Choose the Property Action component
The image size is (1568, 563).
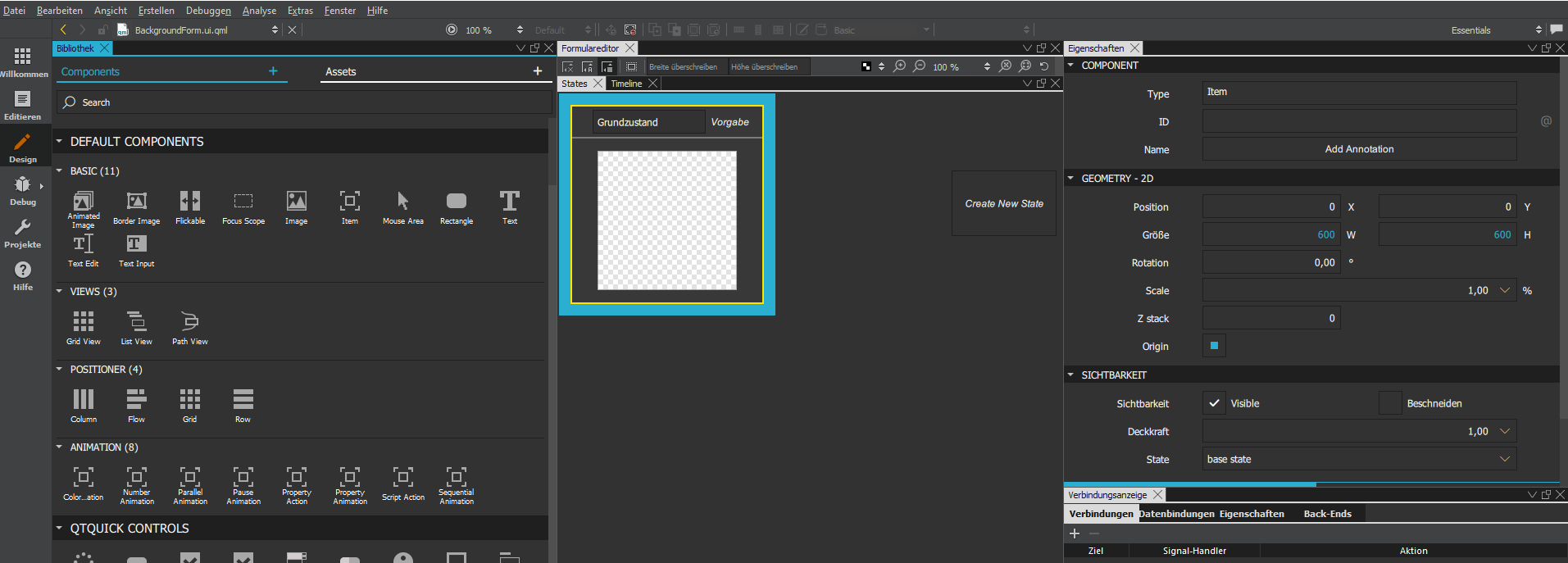[297, 485]
